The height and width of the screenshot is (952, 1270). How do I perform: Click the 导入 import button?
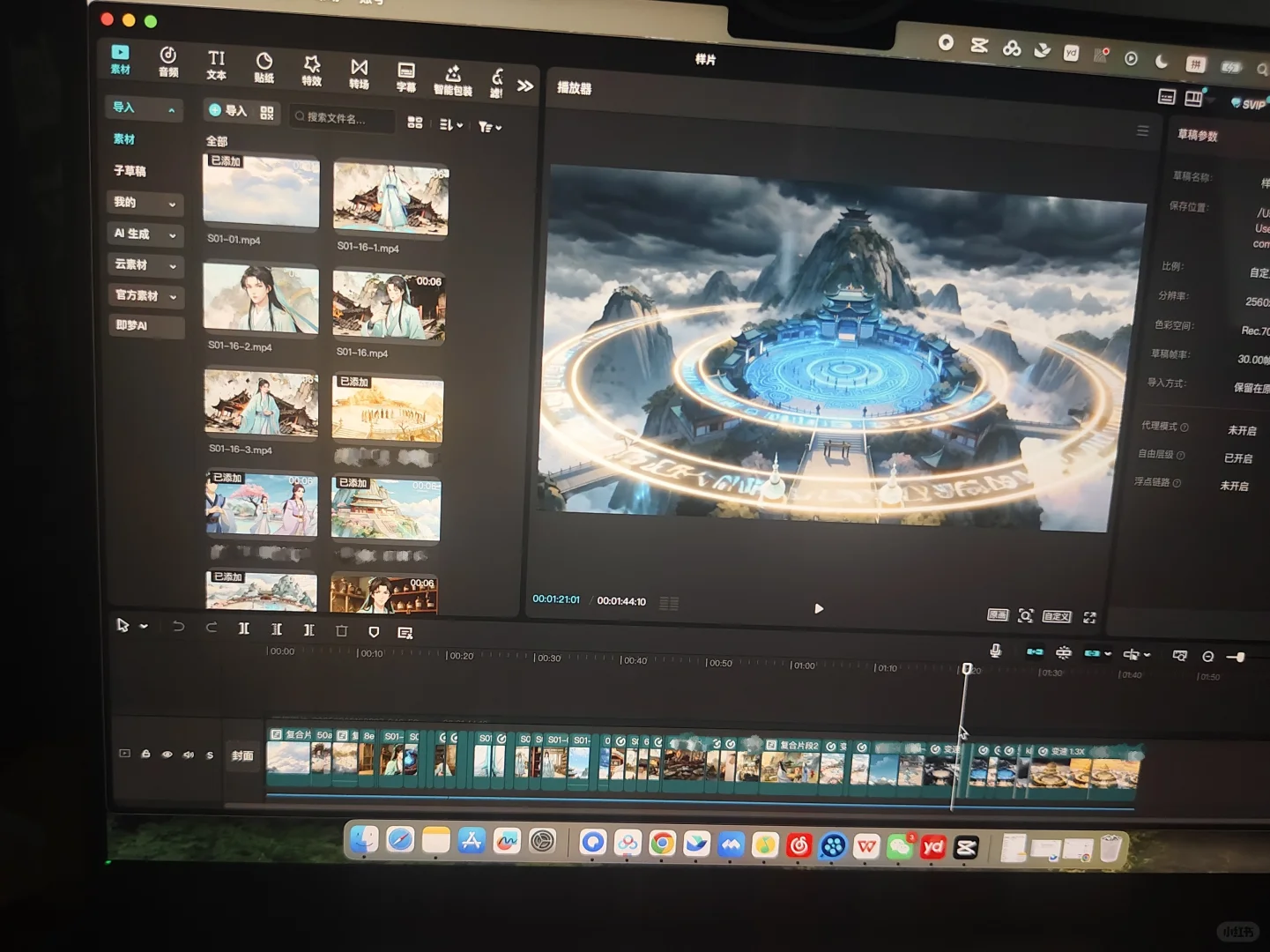[x=227, y=110]
